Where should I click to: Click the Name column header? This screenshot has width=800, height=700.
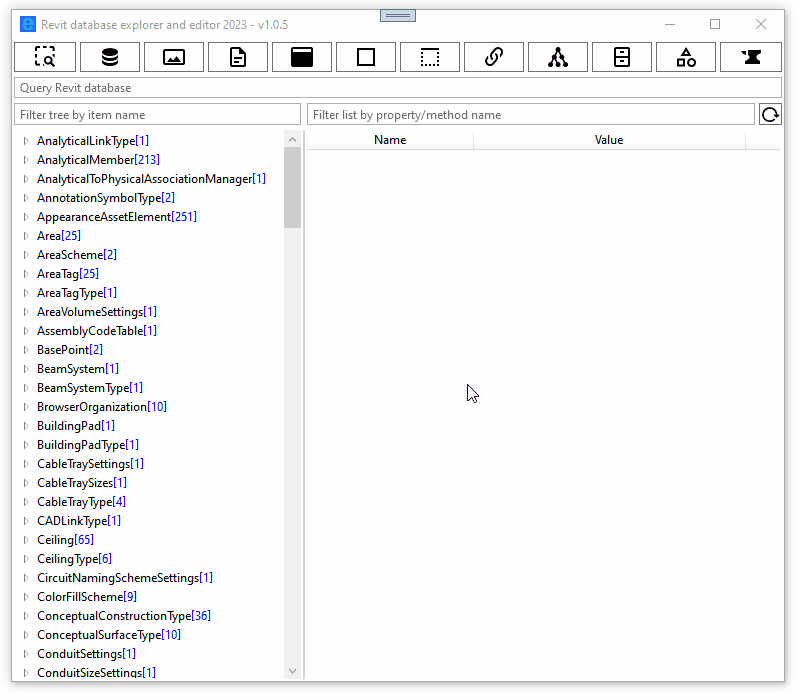(390, 140)
